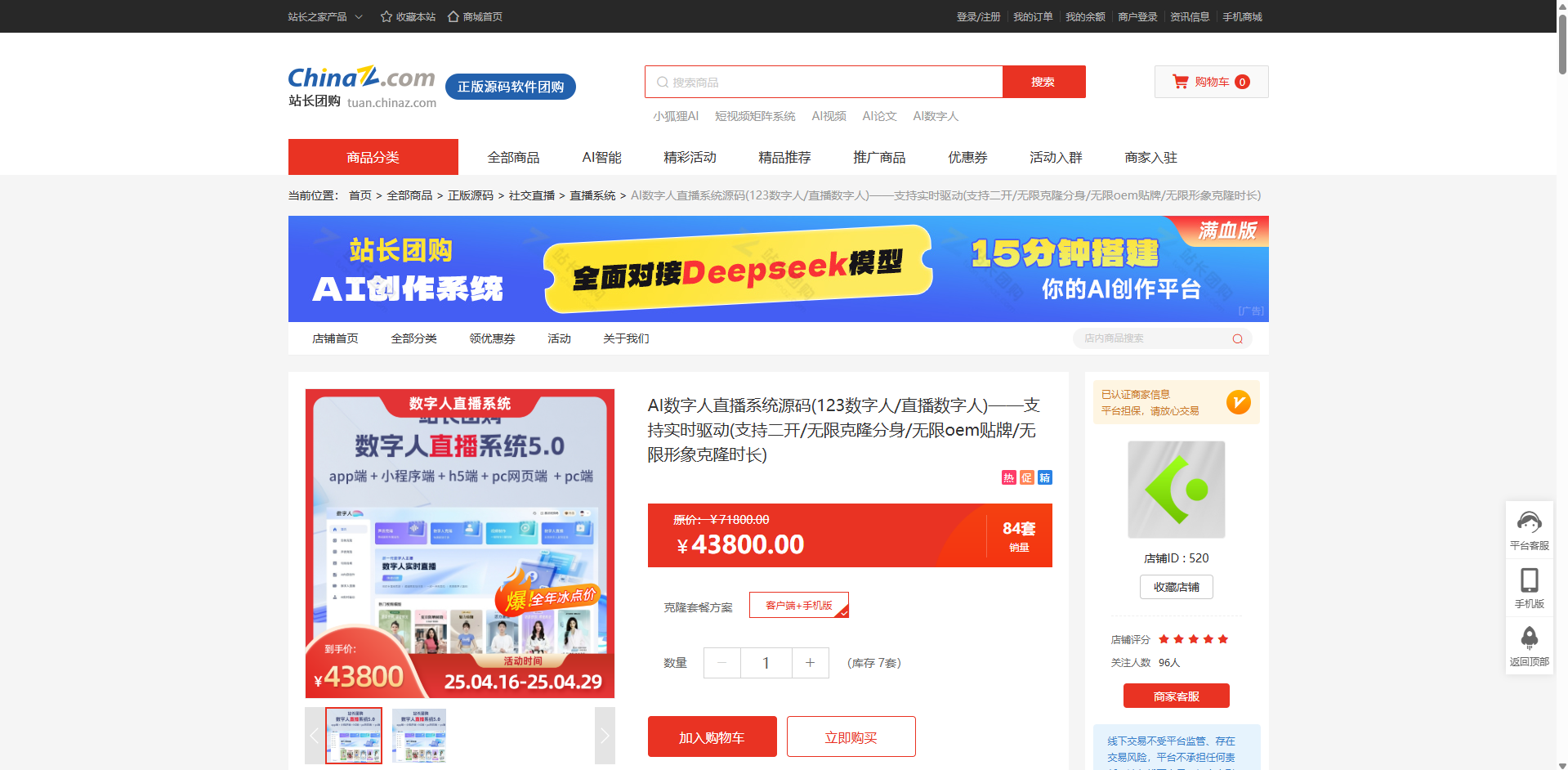Show the next thumbnail with the right arrow
This screenshot has height=770, width=1568.
pyautogui.click(x=605, y=736)
